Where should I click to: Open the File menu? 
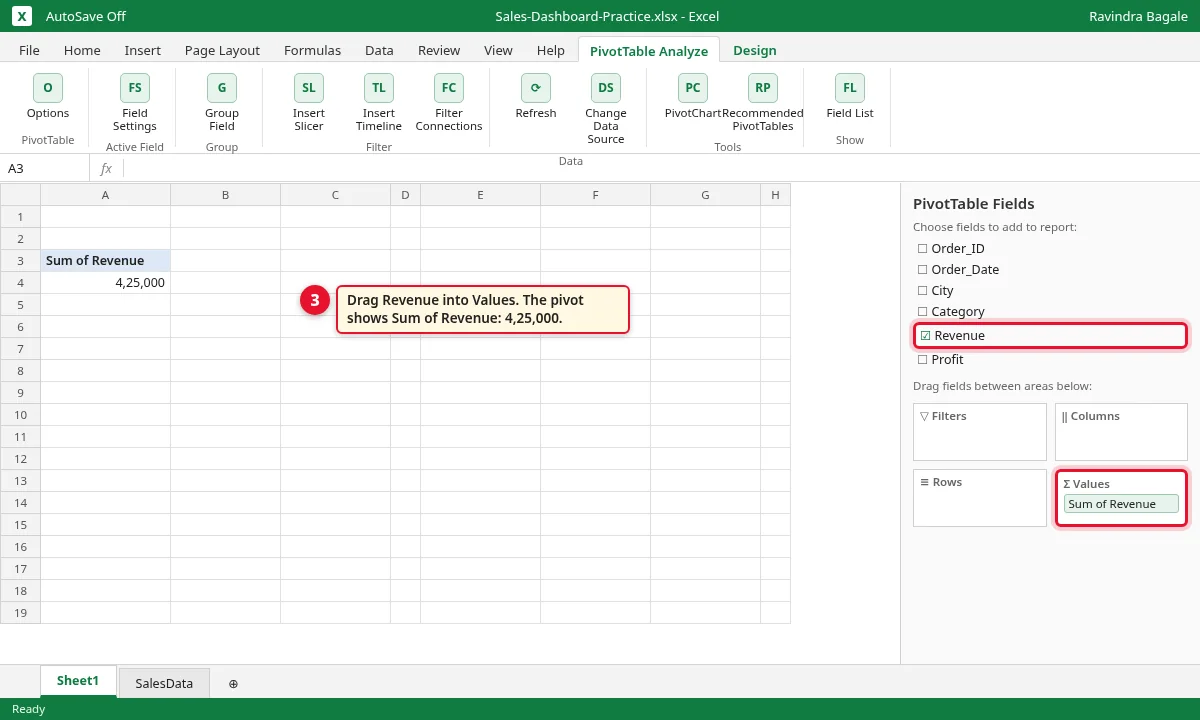pos(29,50)
